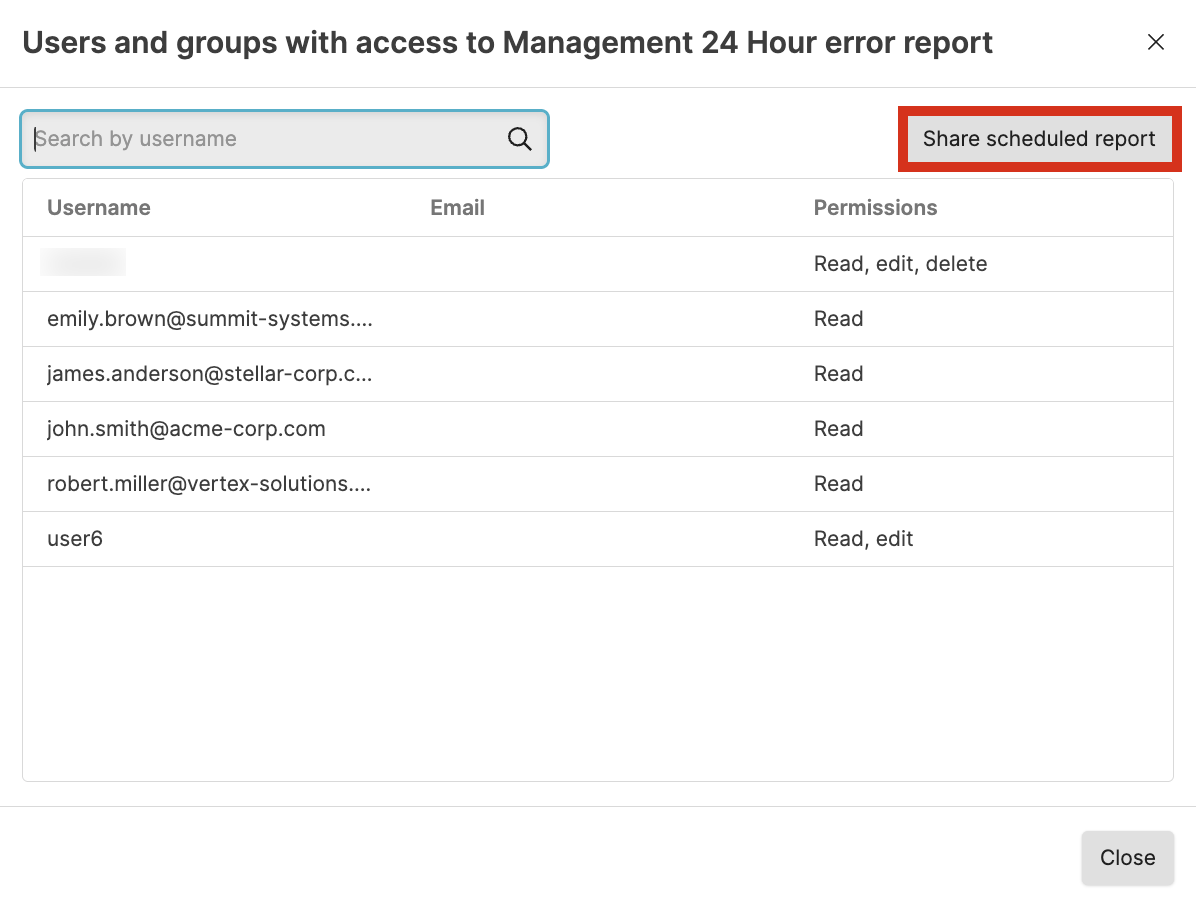
Task: Click the Read permission for james.anderson
Action: [x=838, y=374]
